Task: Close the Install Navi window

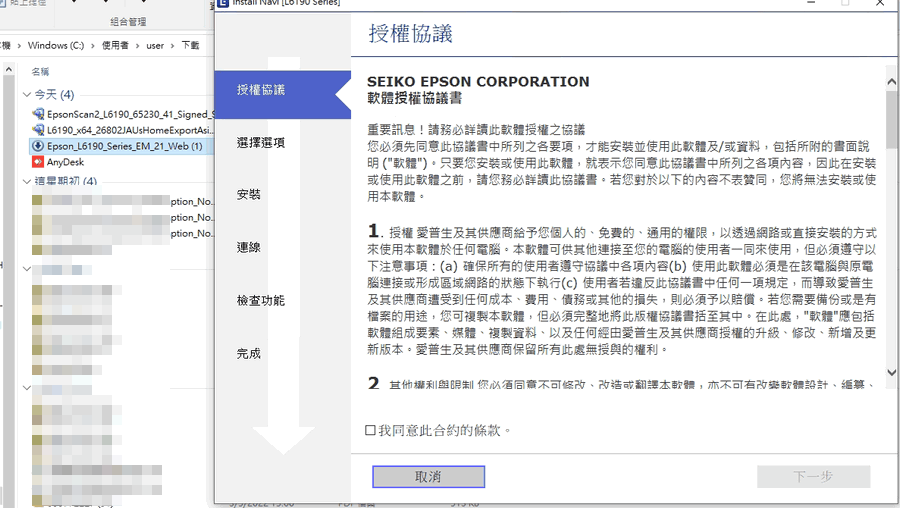Action: (x=879, y=3)
